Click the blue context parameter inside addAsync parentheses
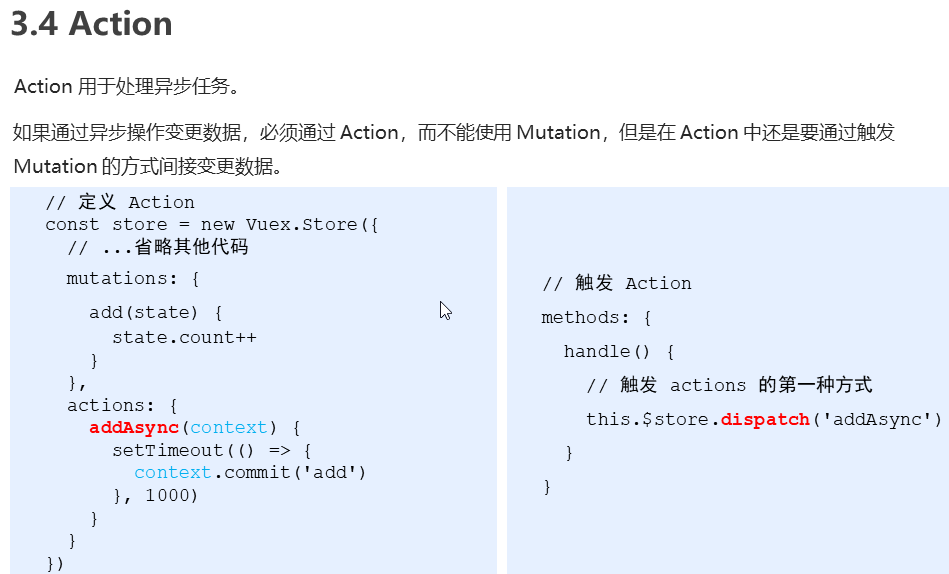Screen dimensions: 949x574 click(x=229, y=428)
